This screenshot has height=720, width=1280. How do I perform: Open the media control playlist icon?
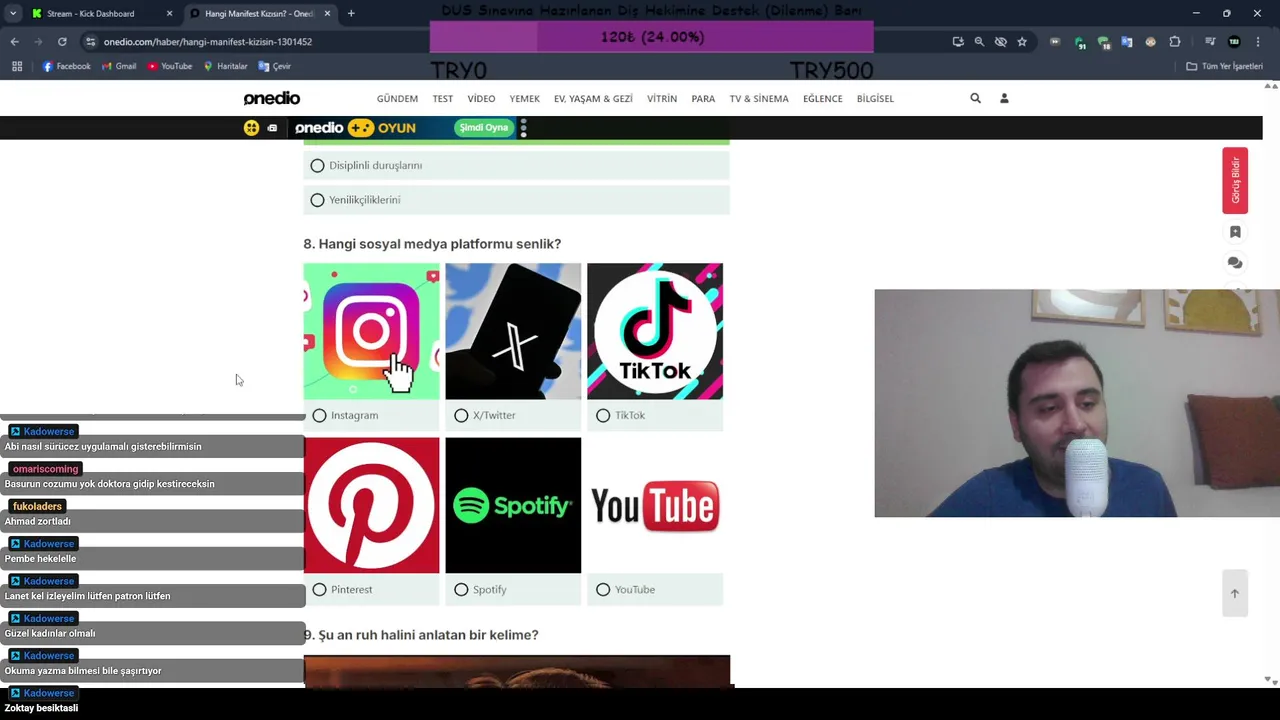pyautogui.click(x=1210, y=42)
